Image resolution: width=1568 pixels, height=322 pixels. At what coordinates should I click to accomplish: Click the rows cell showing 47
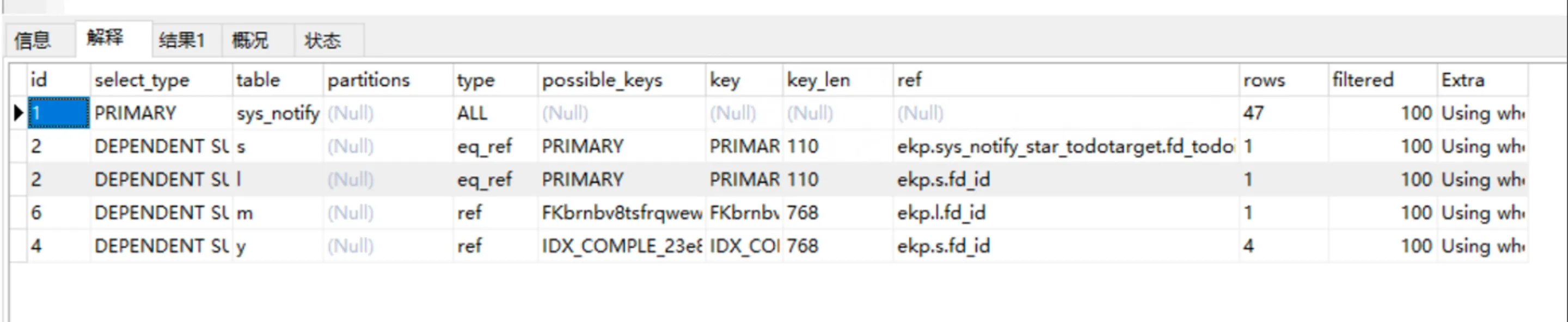click(x=1253, y=113)
